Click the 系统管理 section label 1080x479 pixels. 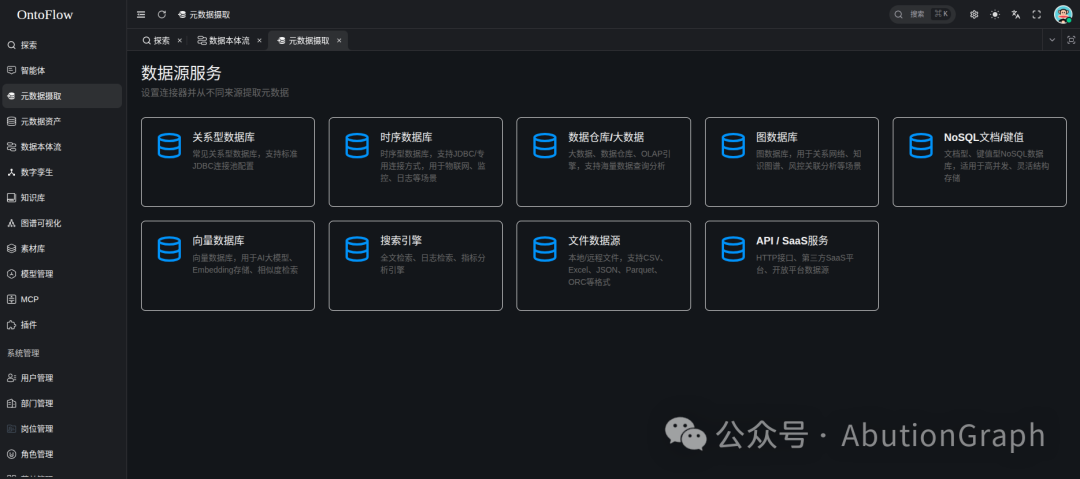point(23,354)
